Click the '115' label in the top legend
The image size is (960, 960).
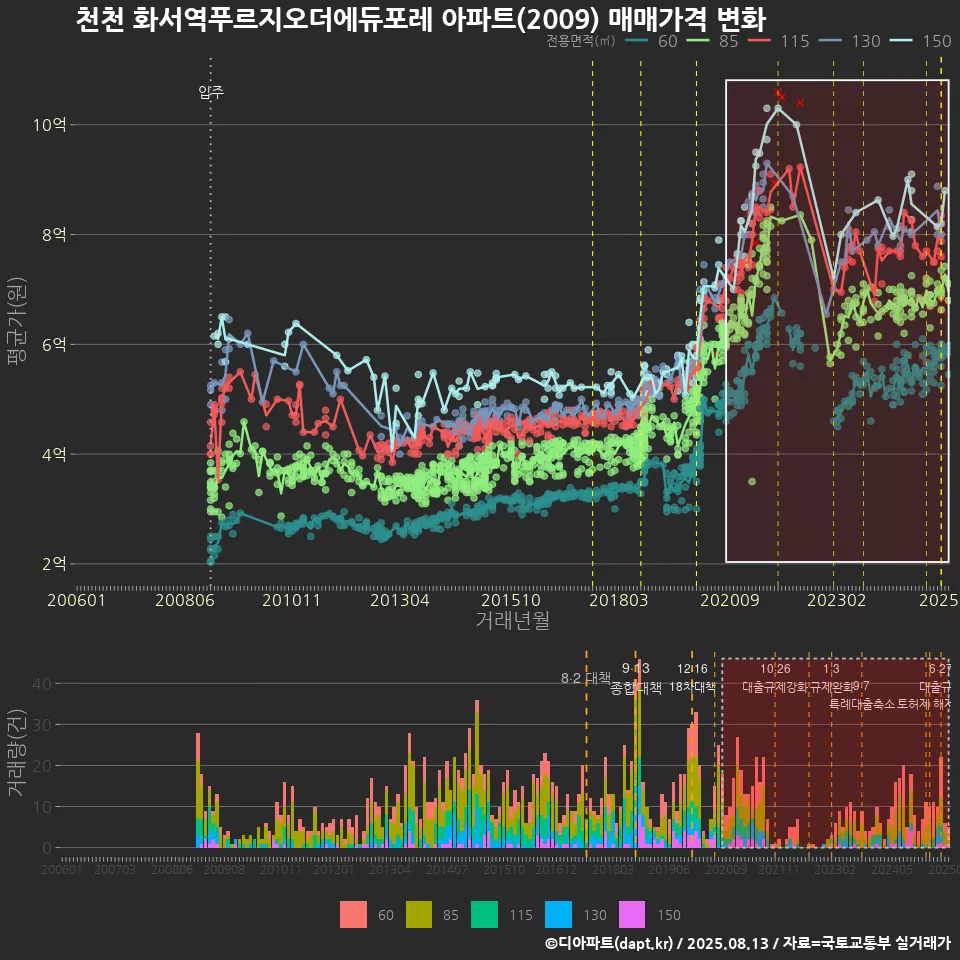click(795, 41)
